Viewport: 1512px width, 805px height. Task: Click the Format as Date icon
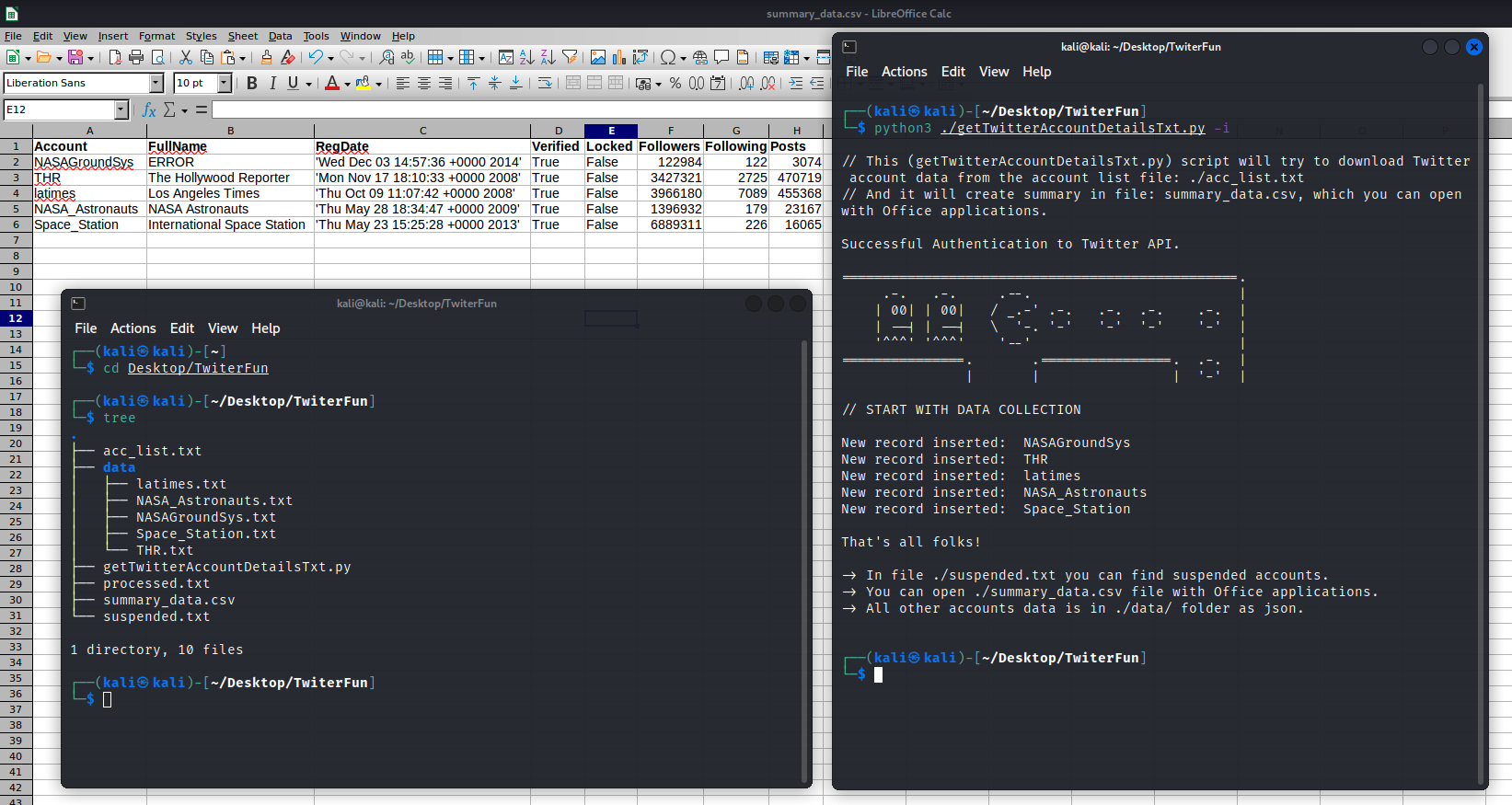coord(718,83)
